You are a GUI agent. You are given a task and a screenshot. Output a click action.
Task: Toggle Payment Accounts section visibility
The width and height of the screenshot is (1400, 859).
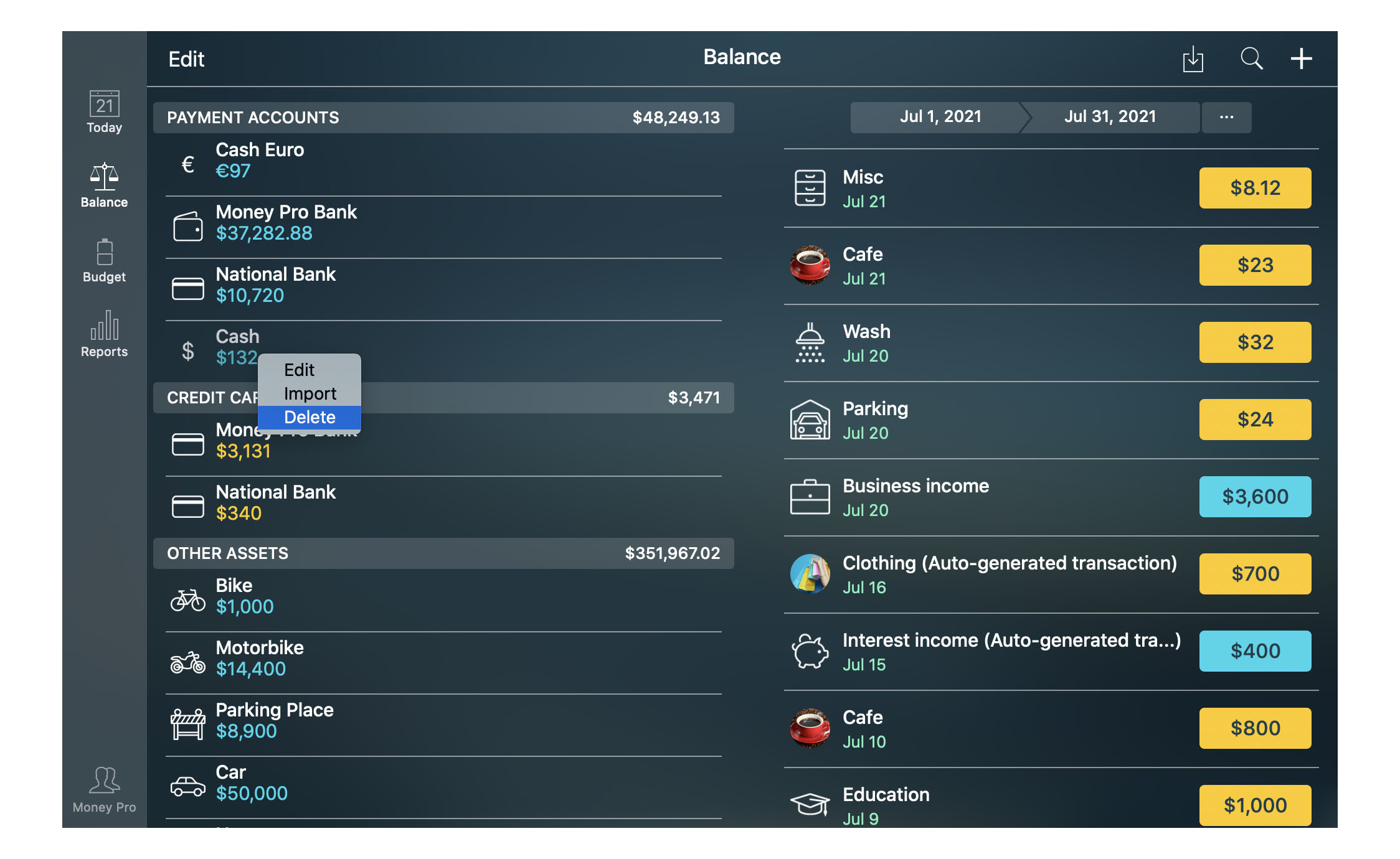coord(447,118)
